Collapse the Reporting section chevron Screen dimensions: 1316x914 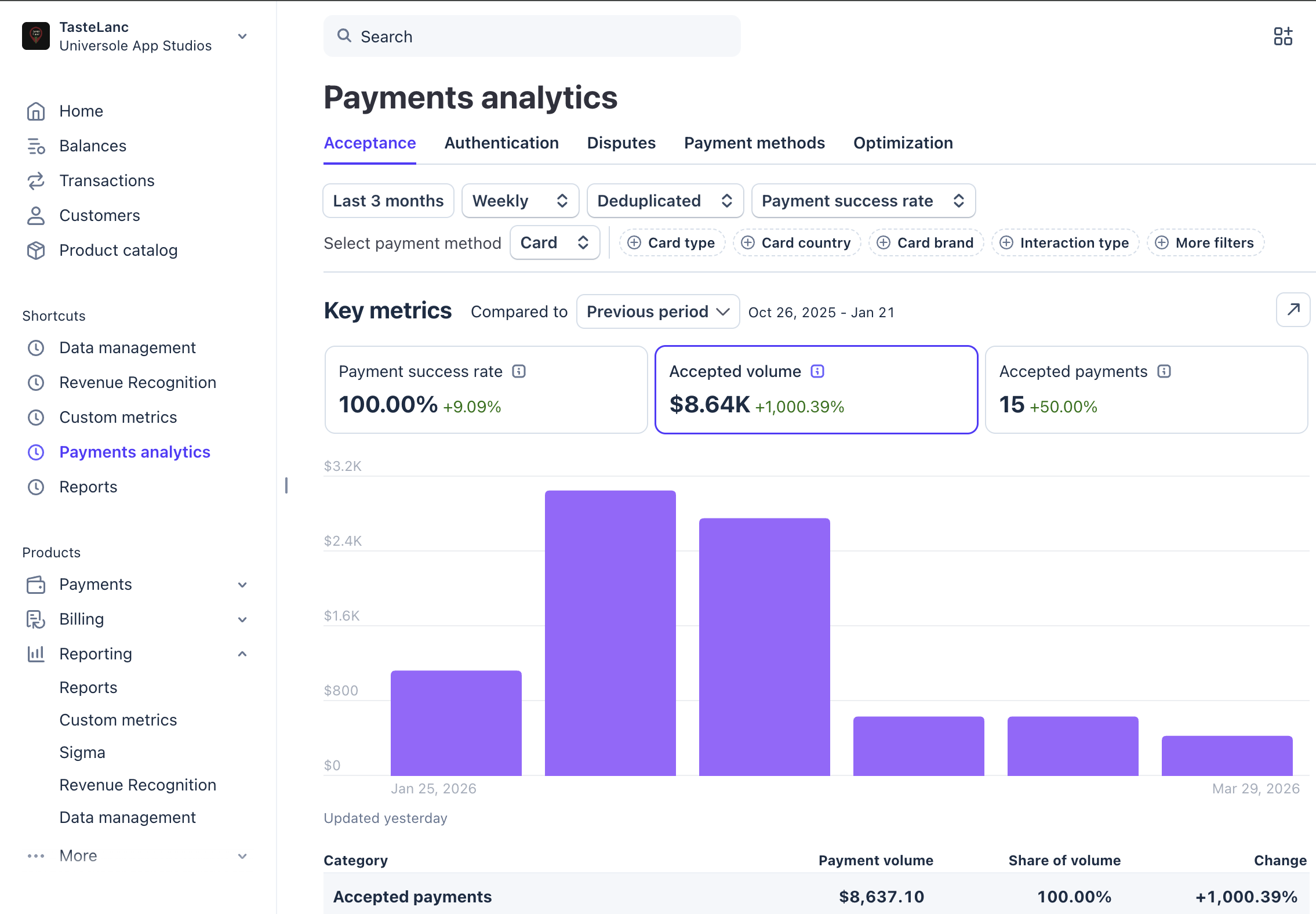pyautogui.click(x=243, y=654)
